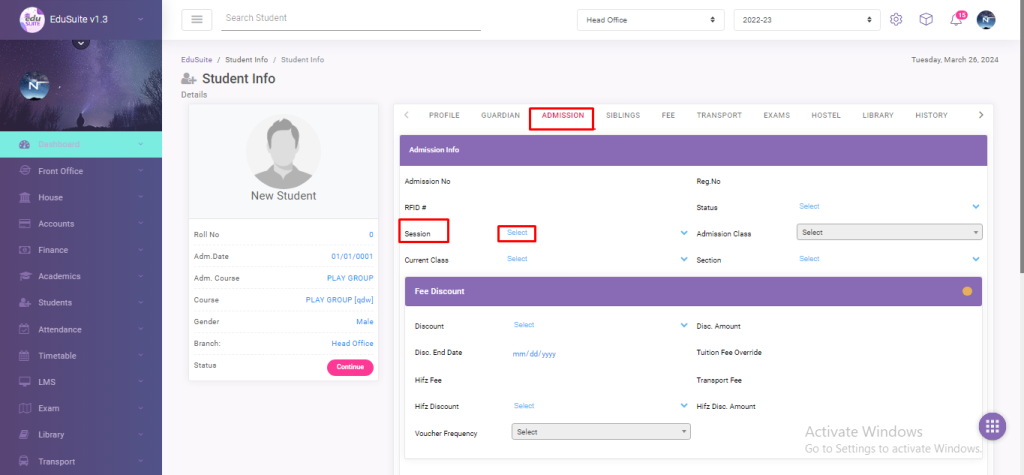Click the hamburger menu toggle button

196,19
